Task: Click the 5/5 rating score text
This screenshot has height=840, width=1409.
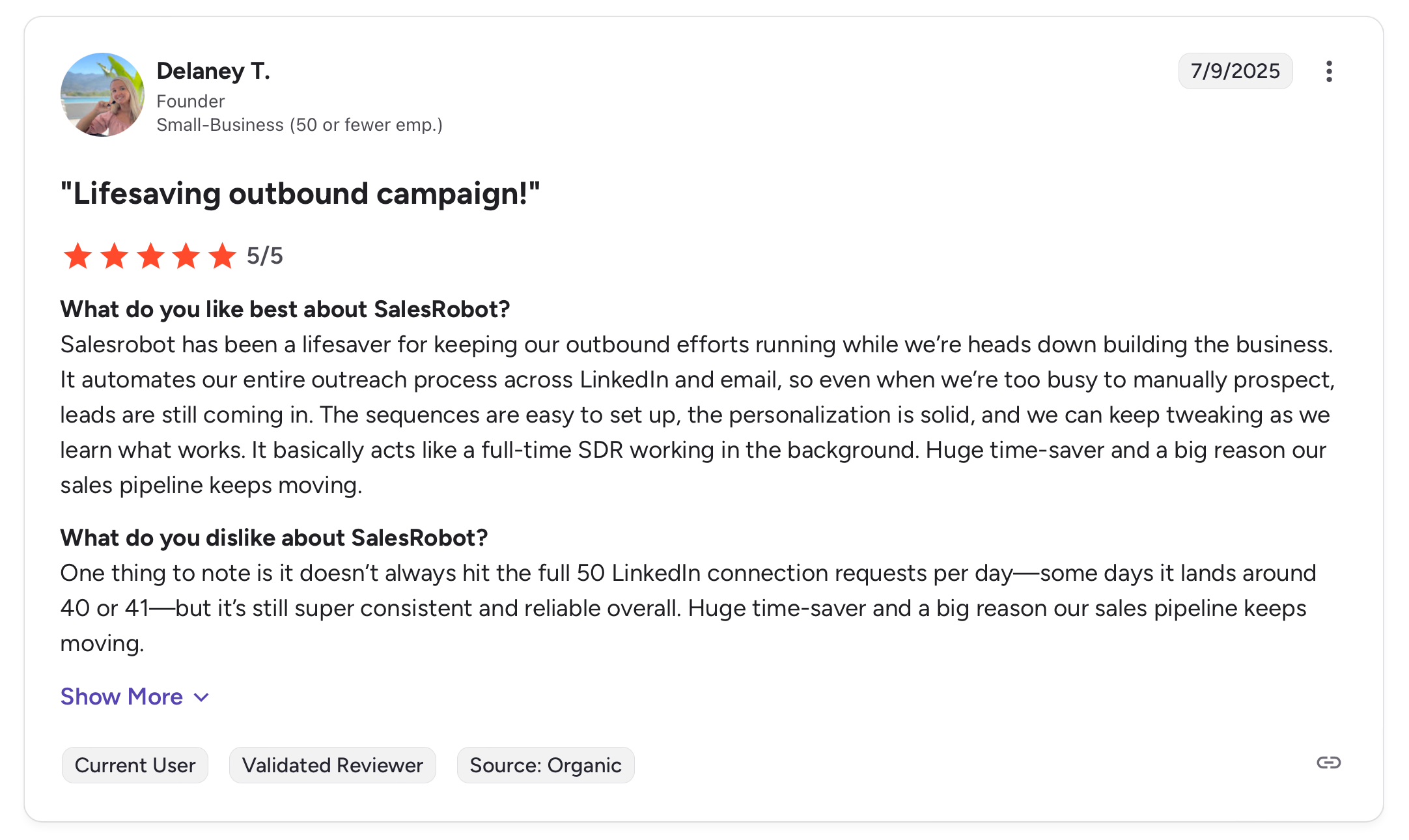Action: click(264, 256)
